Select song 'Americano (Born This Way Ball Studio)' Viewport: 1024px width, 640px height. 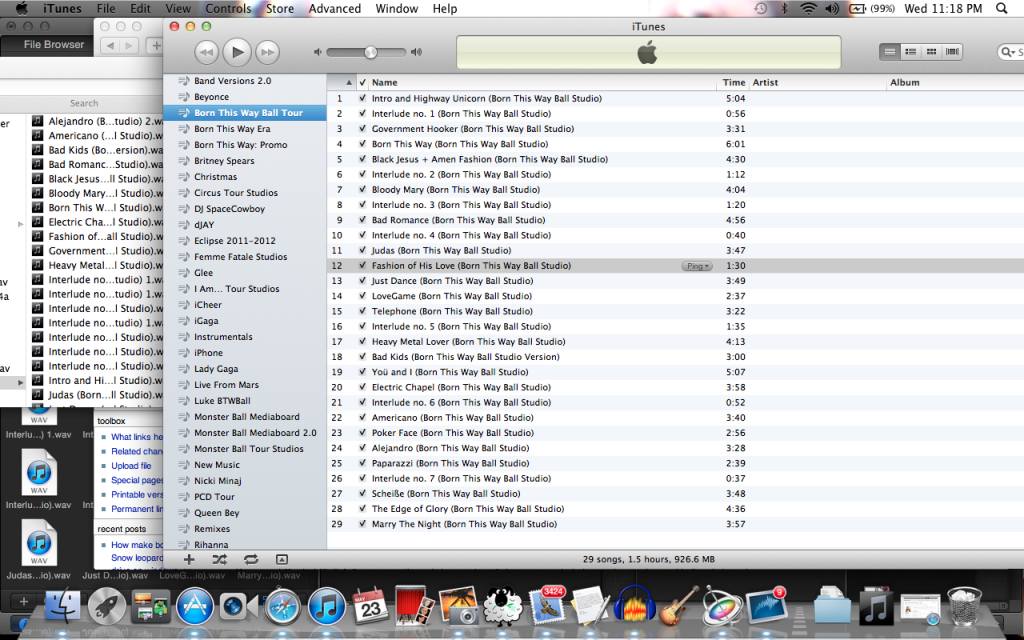[453, 417]
